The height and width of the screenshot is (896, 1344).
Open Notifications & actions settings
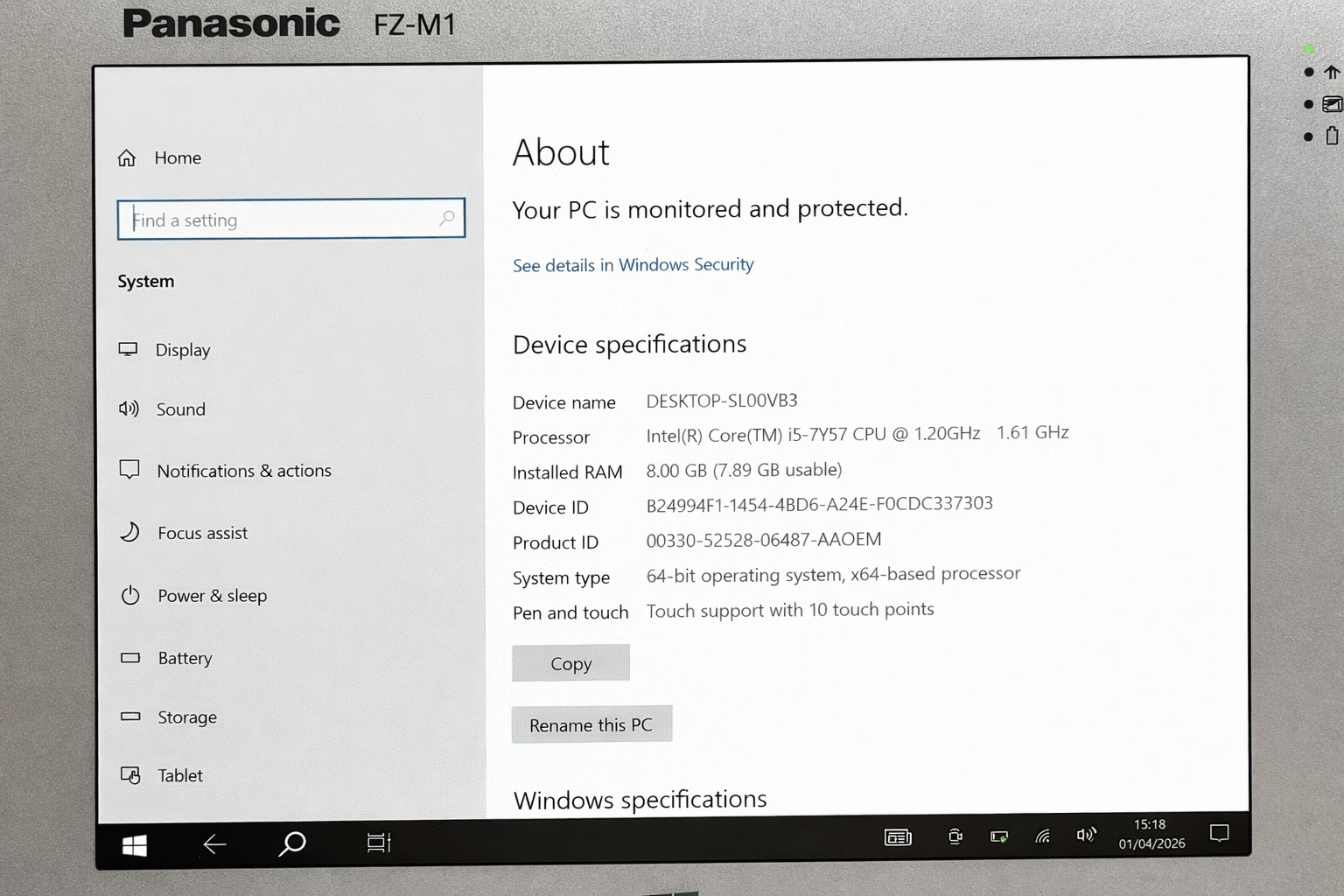pos(226,471)
